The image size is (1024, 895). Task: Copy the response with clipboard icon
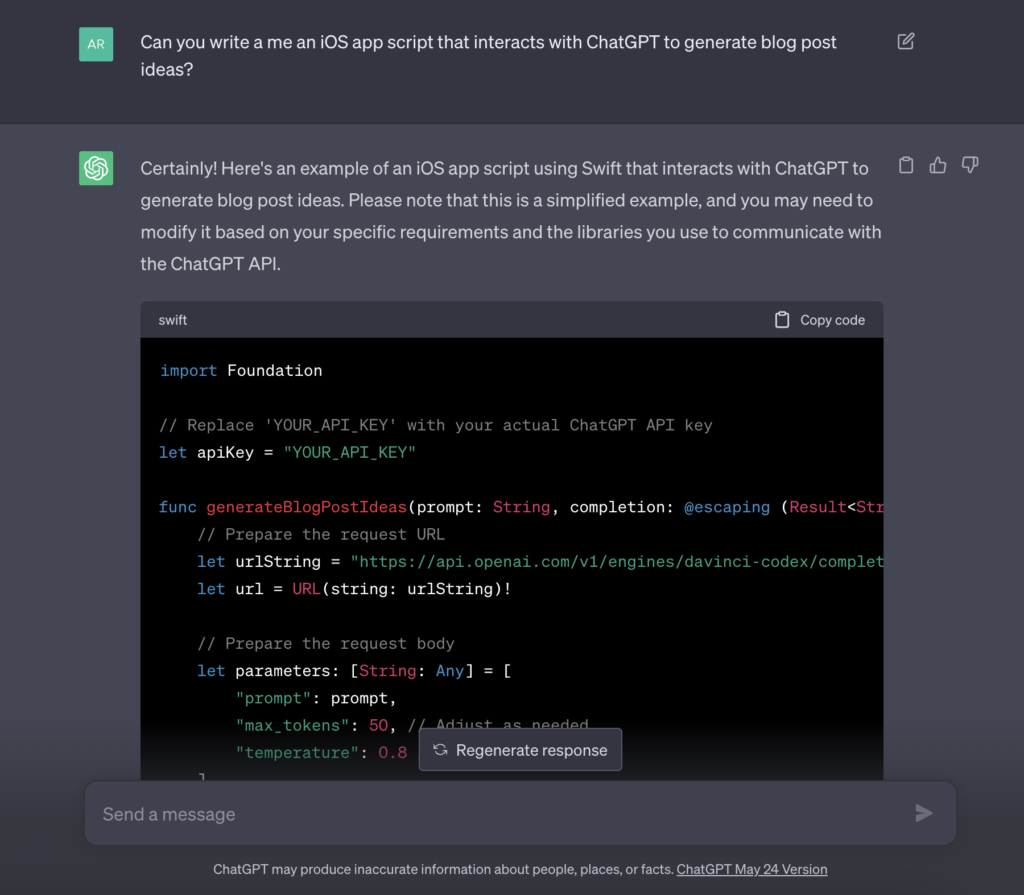[x=906, y=165]
